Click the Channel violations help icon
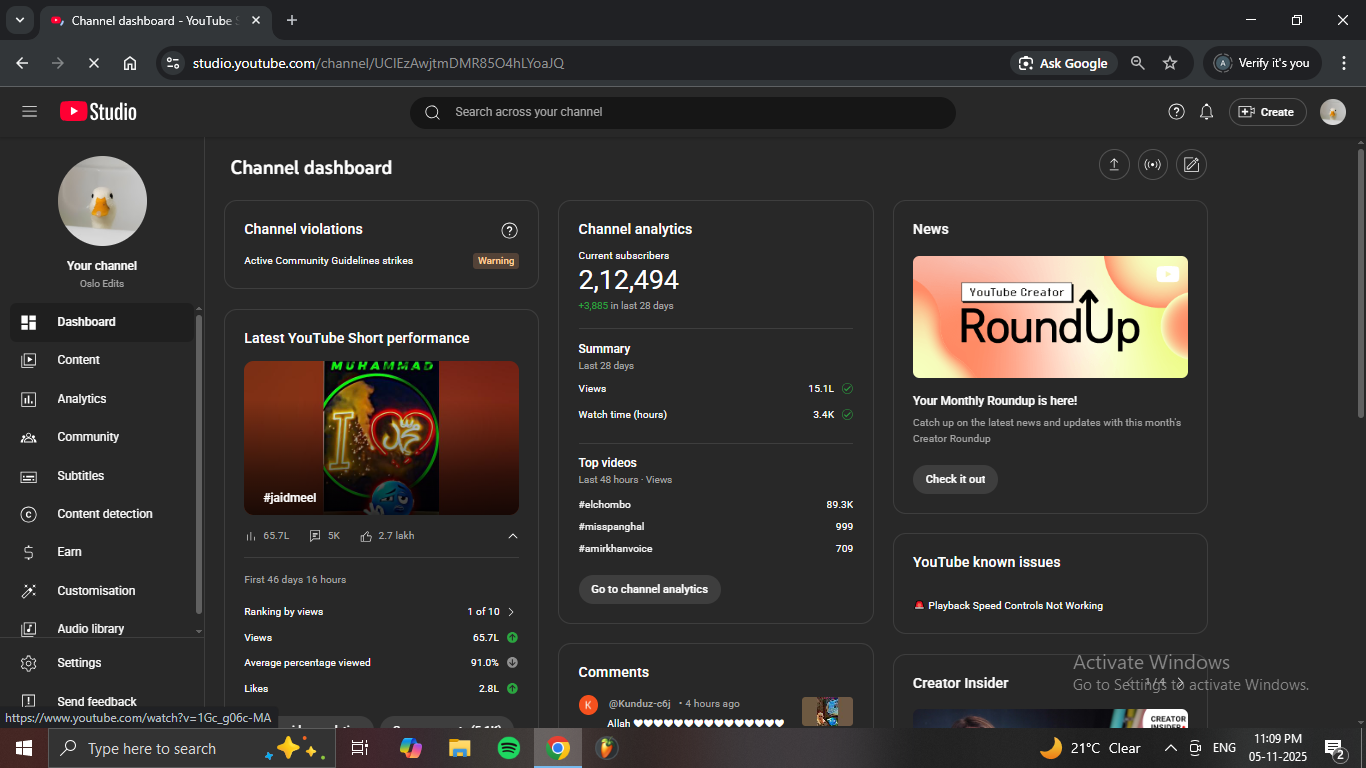The width and height of the screenshot is (1366, 768). (509, 230)
